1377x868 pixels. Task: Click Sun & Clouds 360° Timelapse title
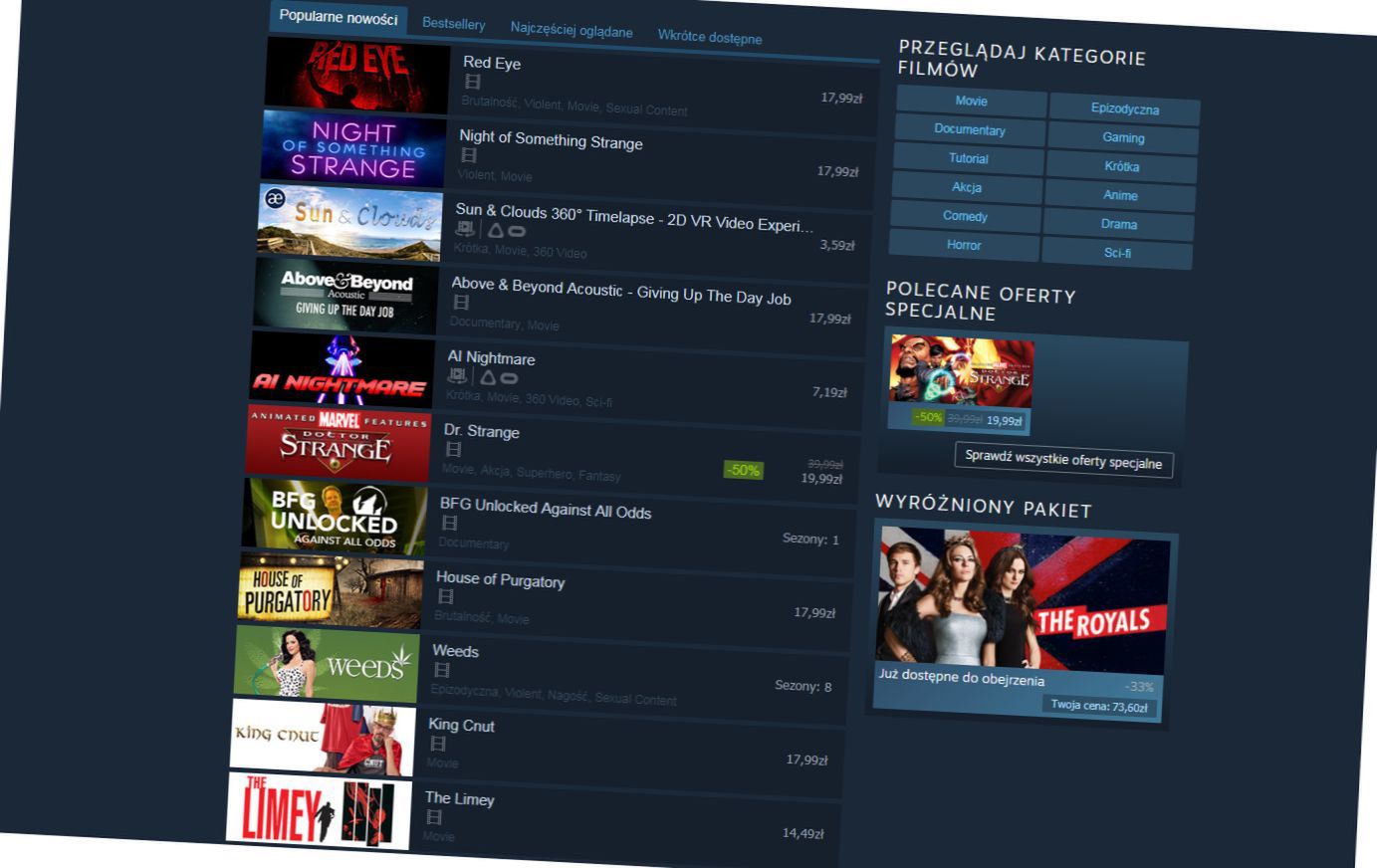634,218
